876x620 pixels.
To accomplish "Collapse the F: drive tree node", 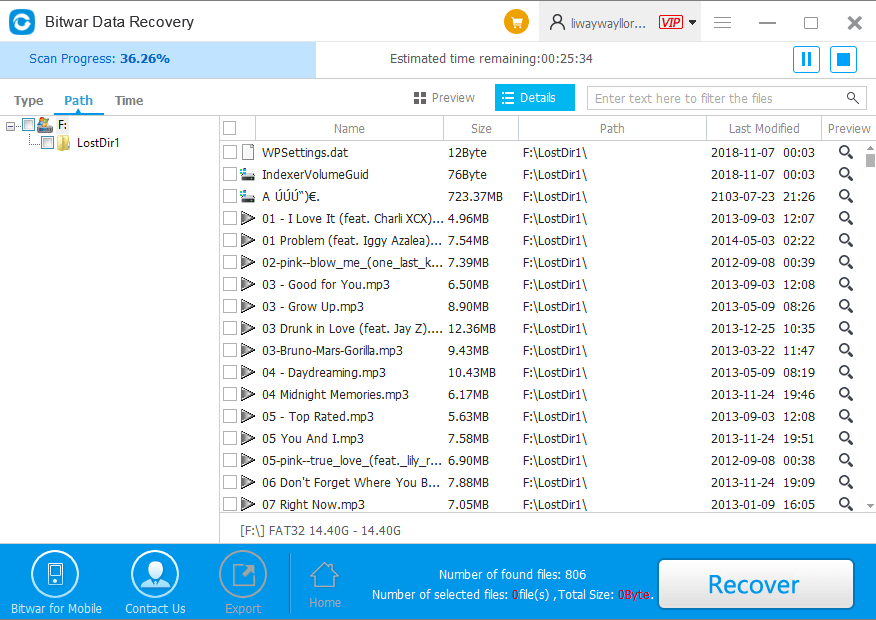I will [10, 126].
